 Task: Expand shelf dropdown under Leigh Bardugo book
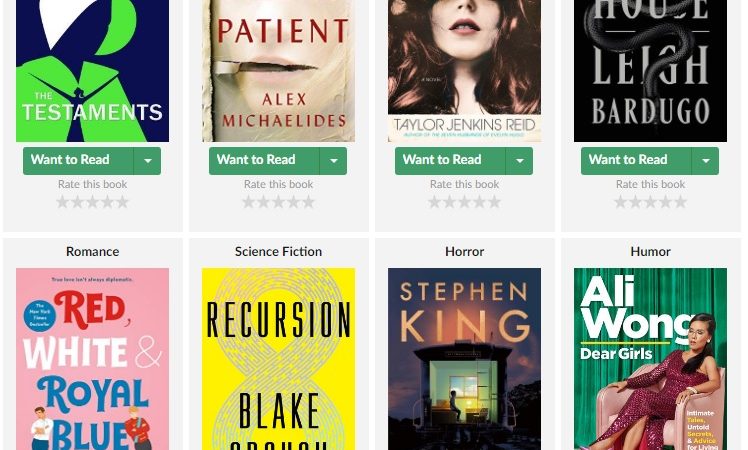click(706, 160)
